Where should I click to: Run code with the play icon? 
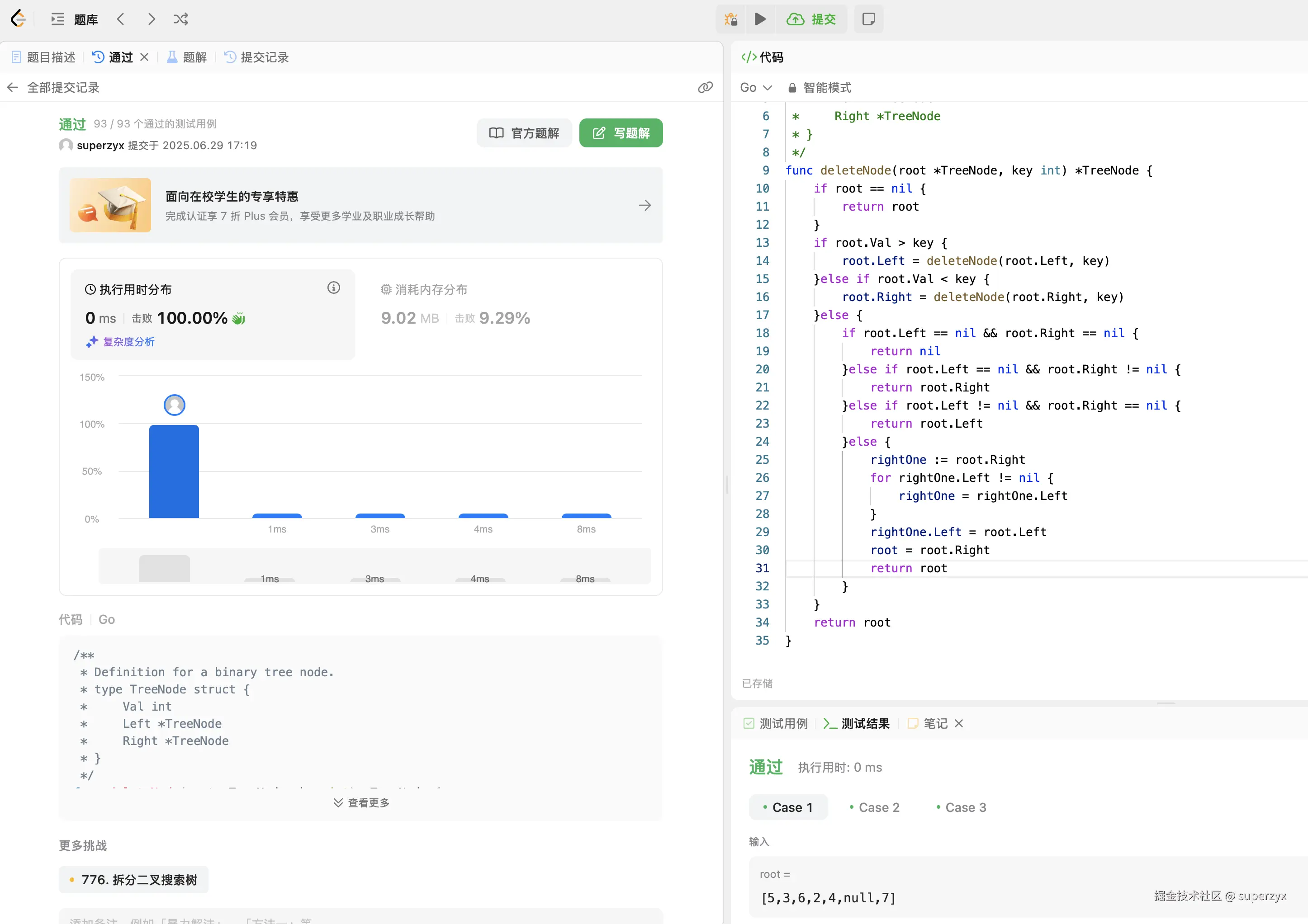click(x=760, y=19)
